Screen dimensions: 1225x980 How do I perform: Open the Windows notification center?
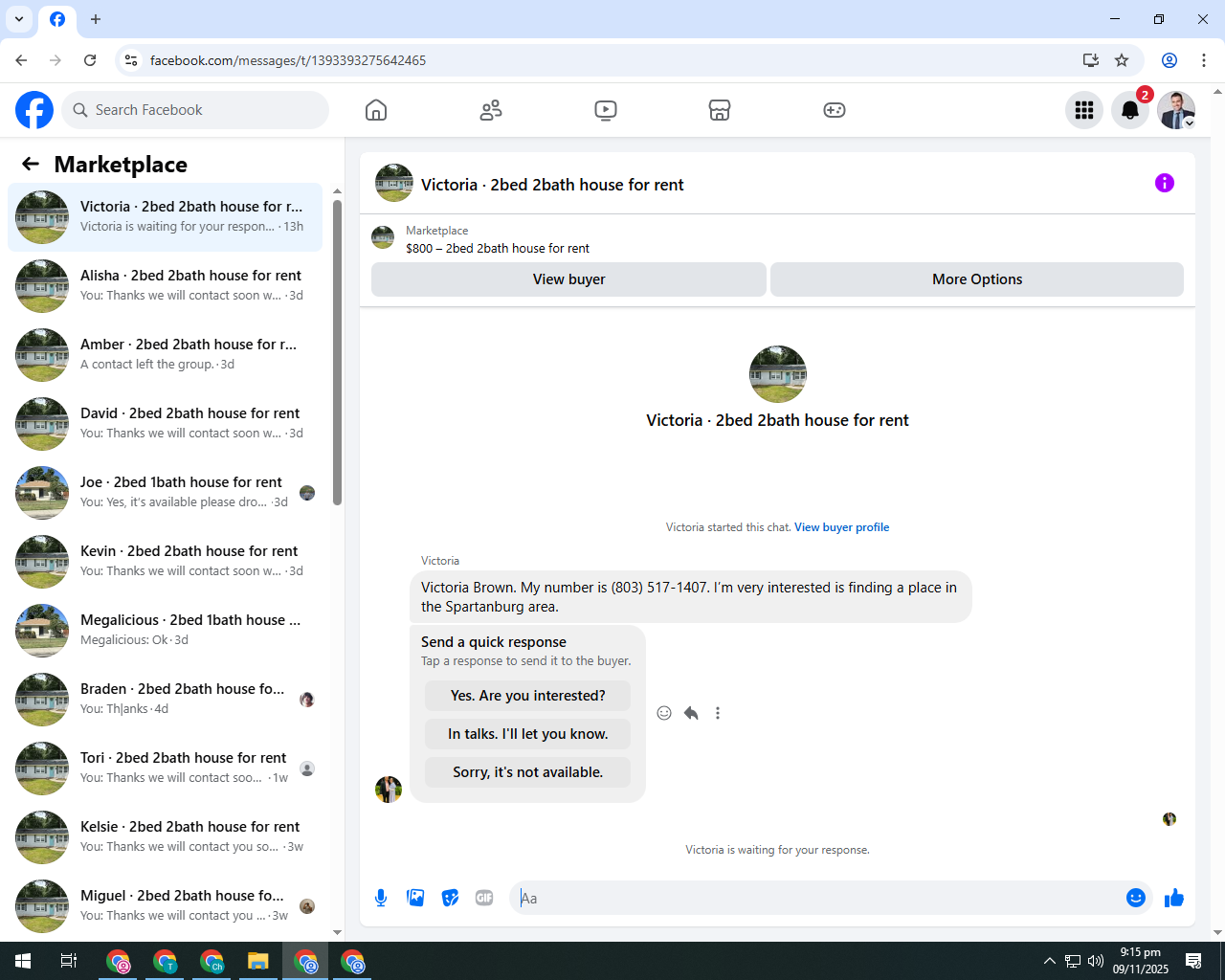[x=1193, y=961]
